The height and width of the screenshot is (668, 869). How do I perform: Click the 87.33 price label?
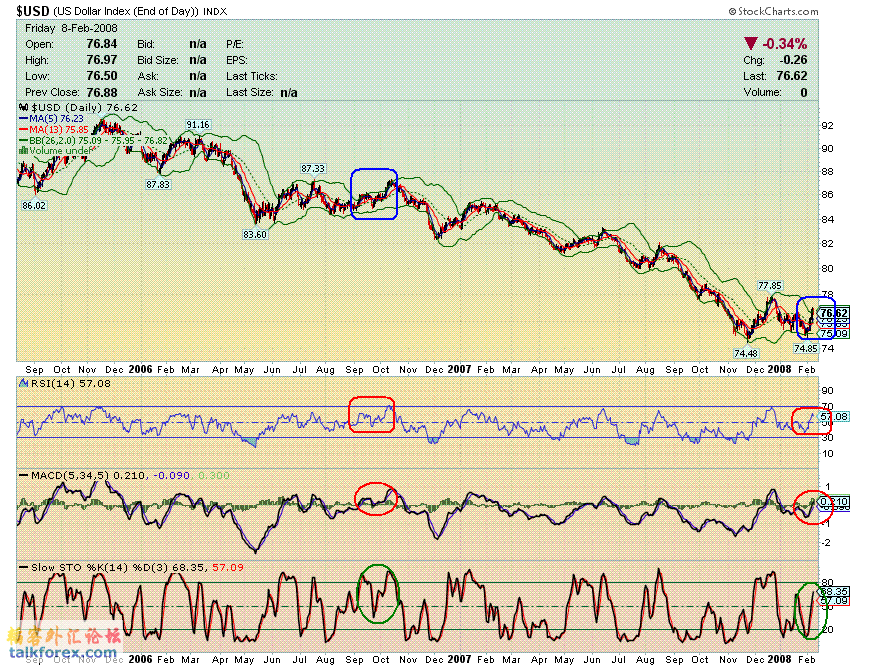(313, 168)
